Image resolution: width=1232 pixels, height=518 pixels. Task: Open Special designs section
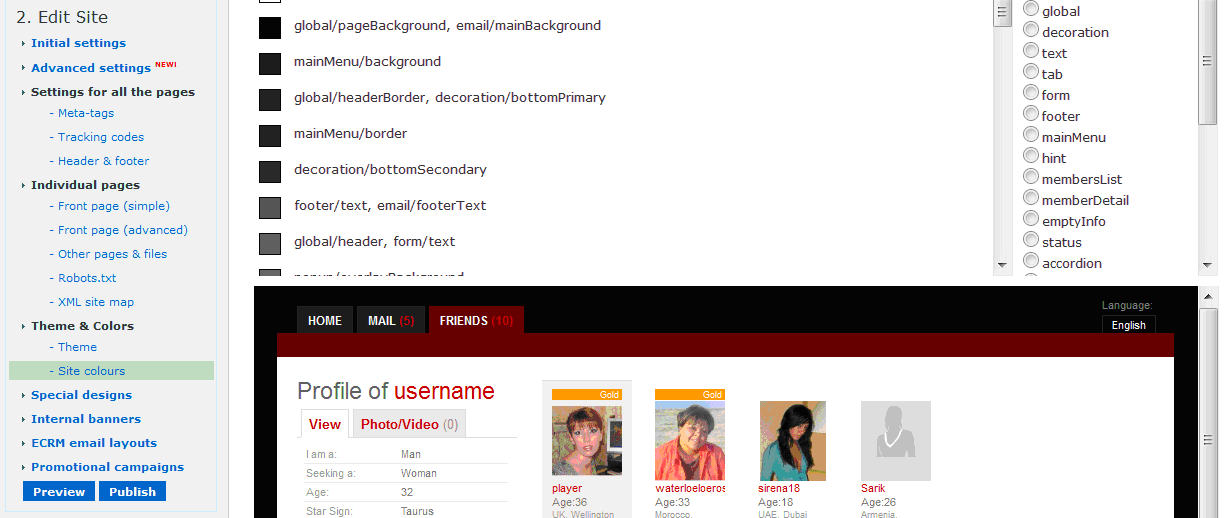[x=81, y=395]
